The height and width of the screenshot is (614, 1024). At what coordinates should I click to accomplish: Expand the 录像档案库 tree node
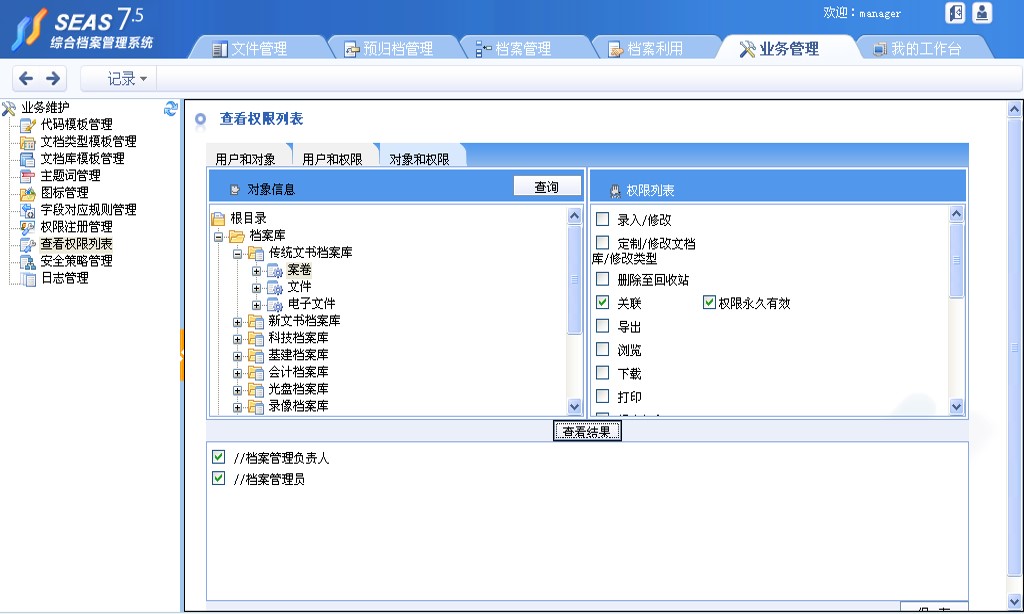(238, 407)
